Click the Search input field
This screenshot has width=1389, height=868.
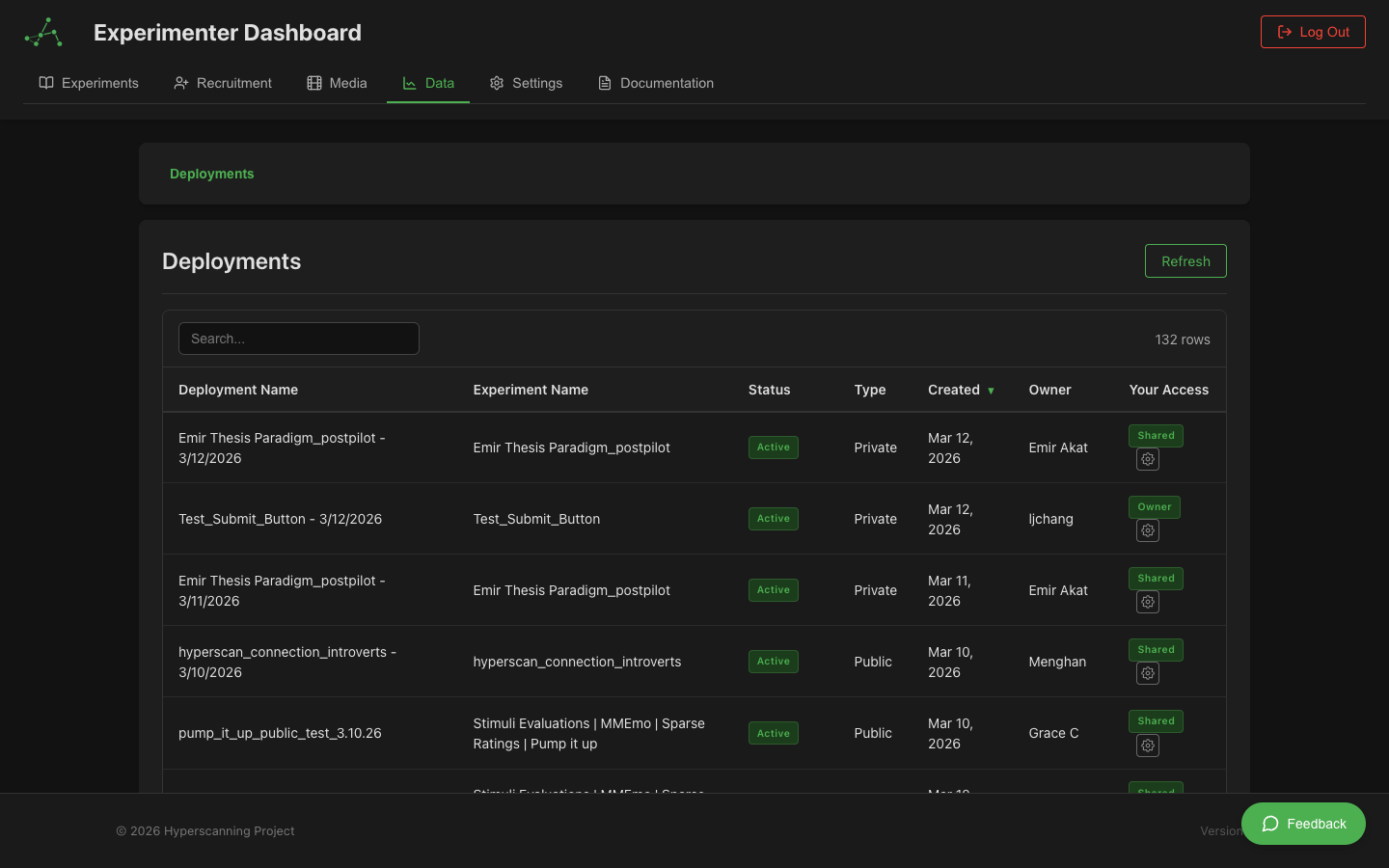(299, 339)
